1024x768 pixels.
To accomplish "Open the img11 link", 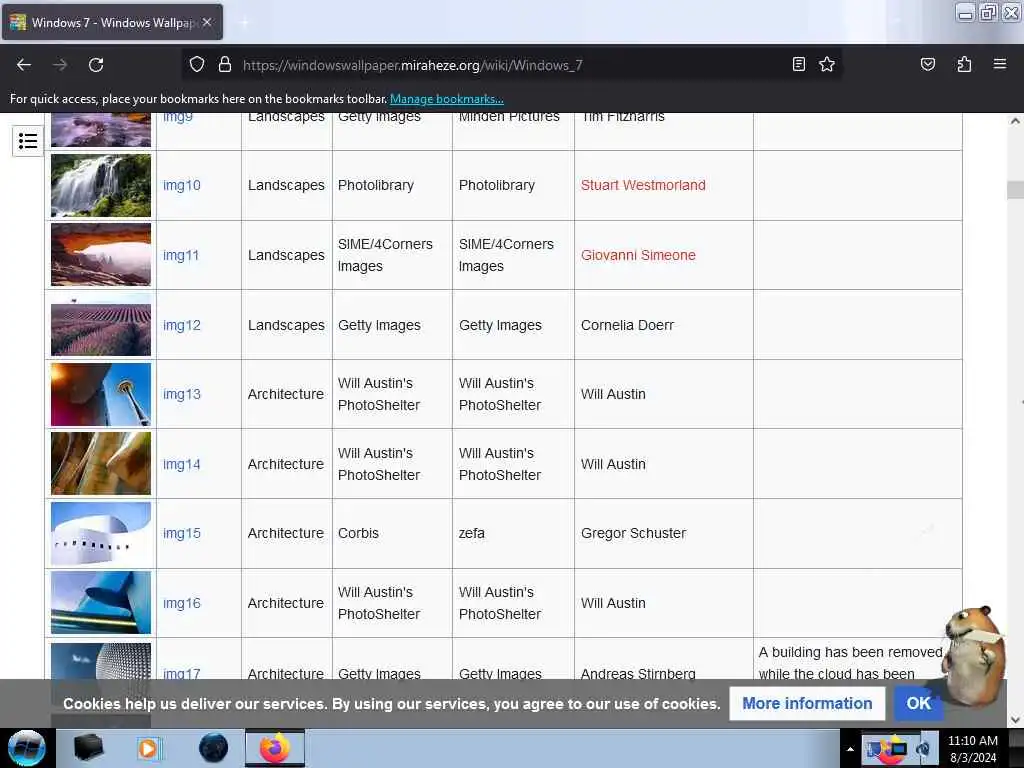I will tap(181, 255).
